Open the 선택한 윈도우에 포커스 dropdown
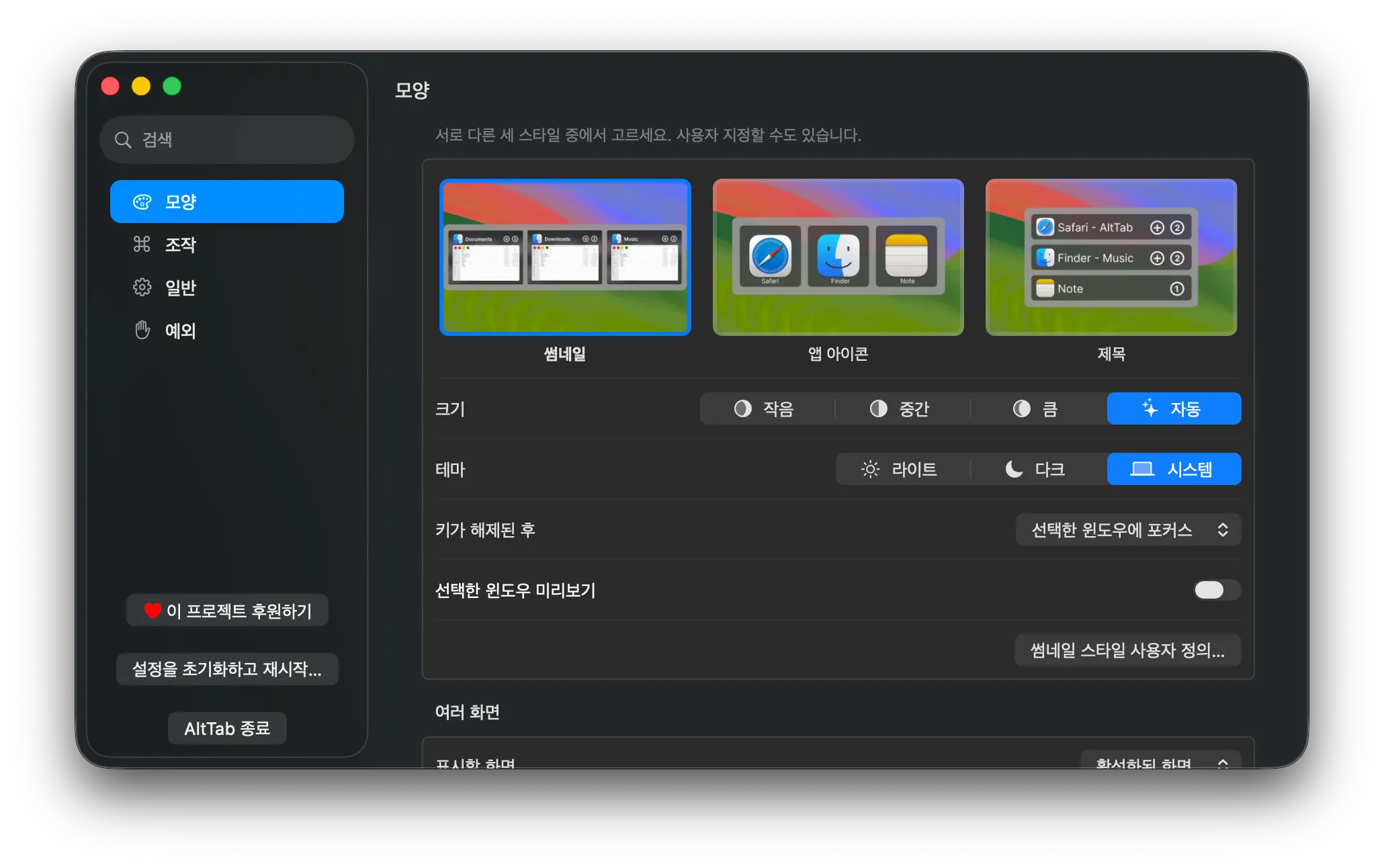1384x868 pixels. coord(1129,529)
